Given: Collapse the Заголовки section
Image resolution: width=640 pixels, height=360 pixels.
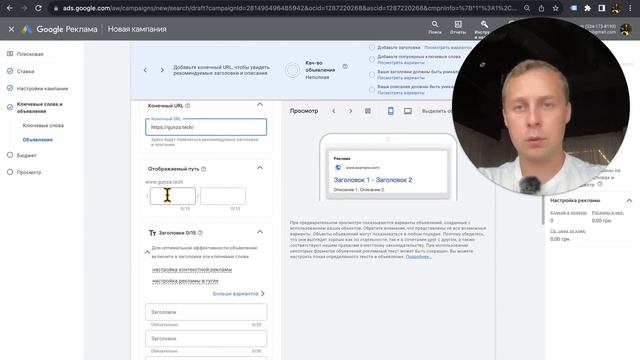Looking at the screenshot, I should [260, 232].
